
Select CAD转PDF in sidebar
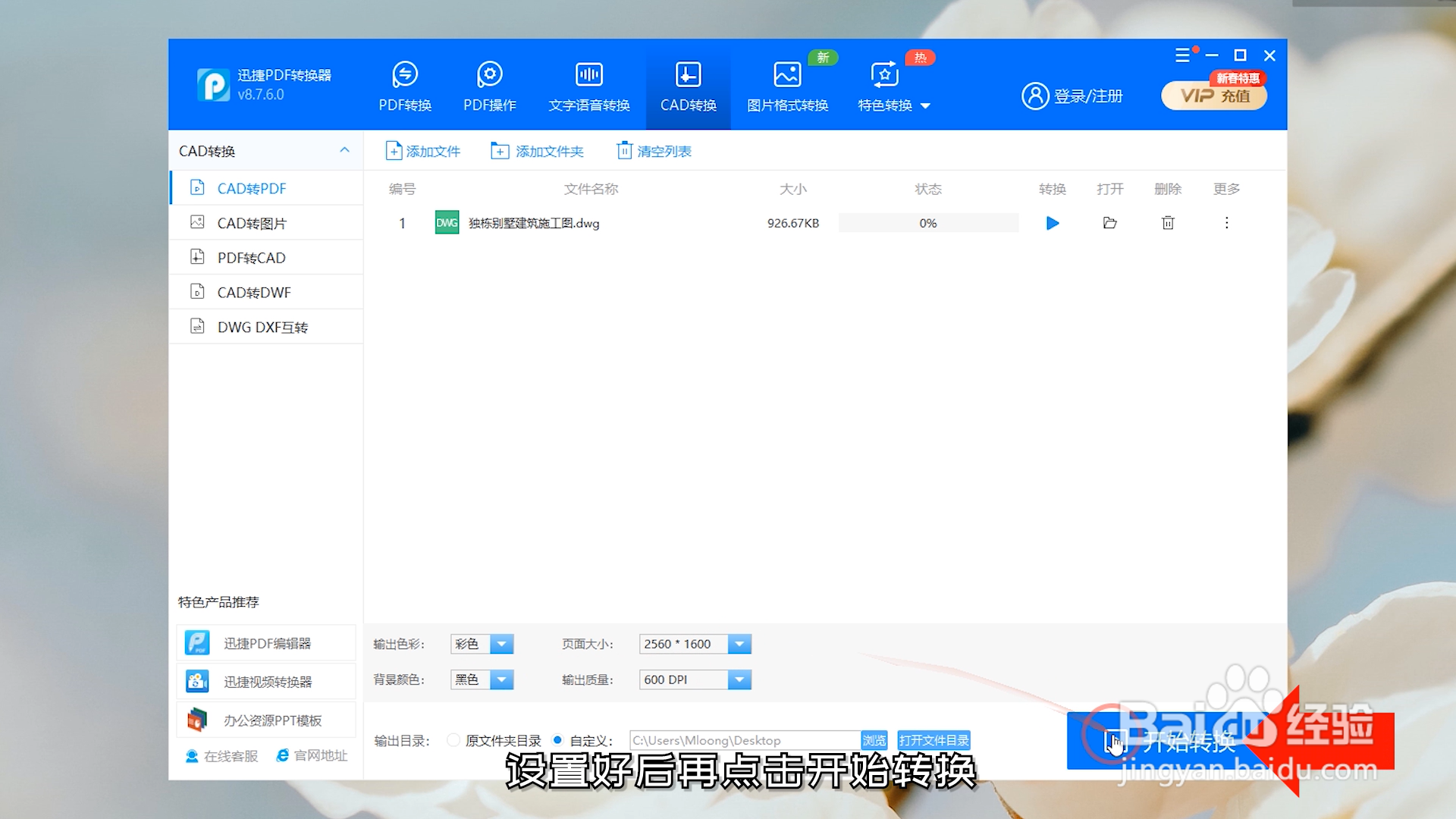coord(266,188)
